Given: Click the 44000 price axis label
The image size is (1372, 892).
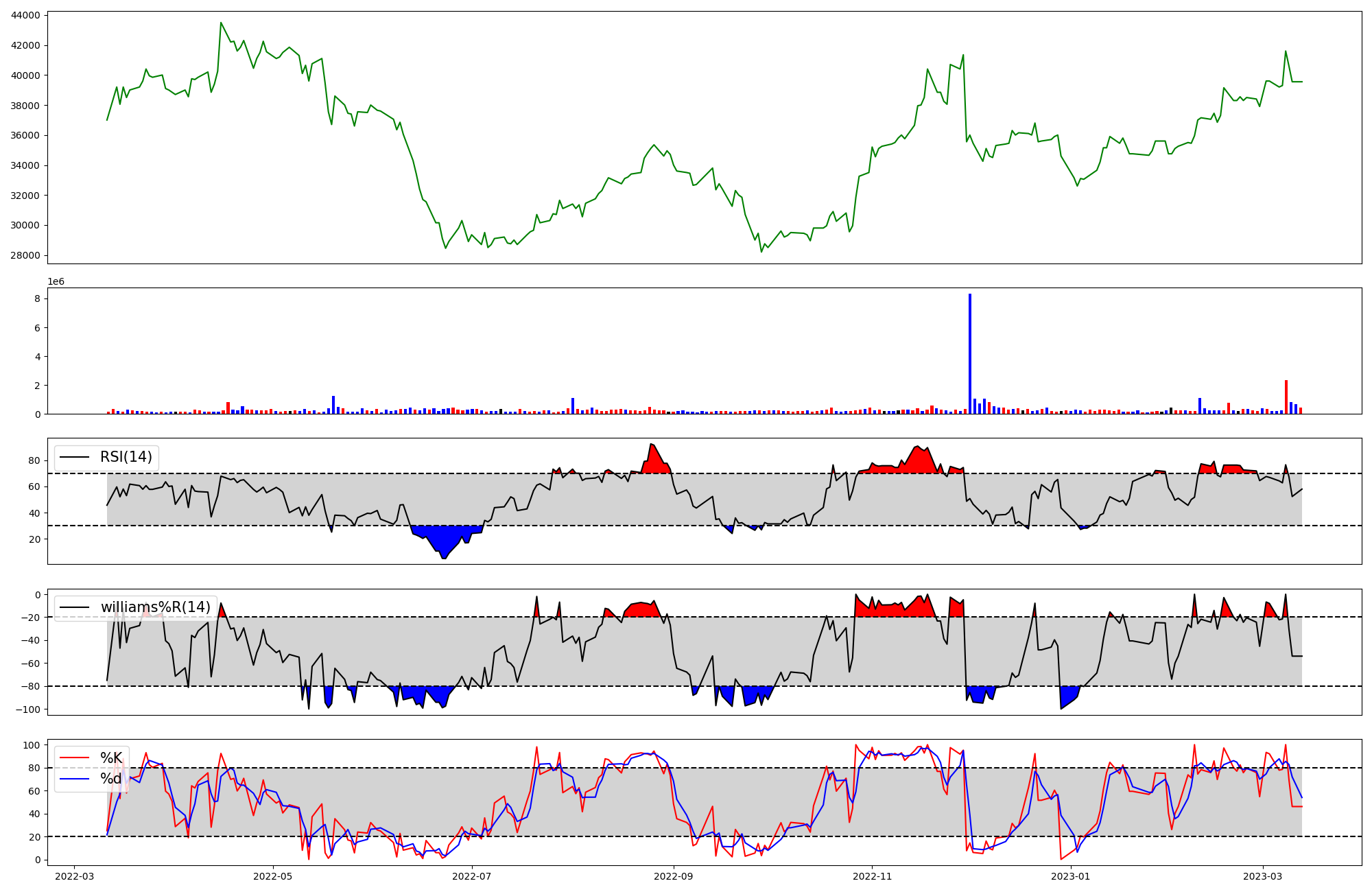Looking at the screenshot, I should 26,15.
